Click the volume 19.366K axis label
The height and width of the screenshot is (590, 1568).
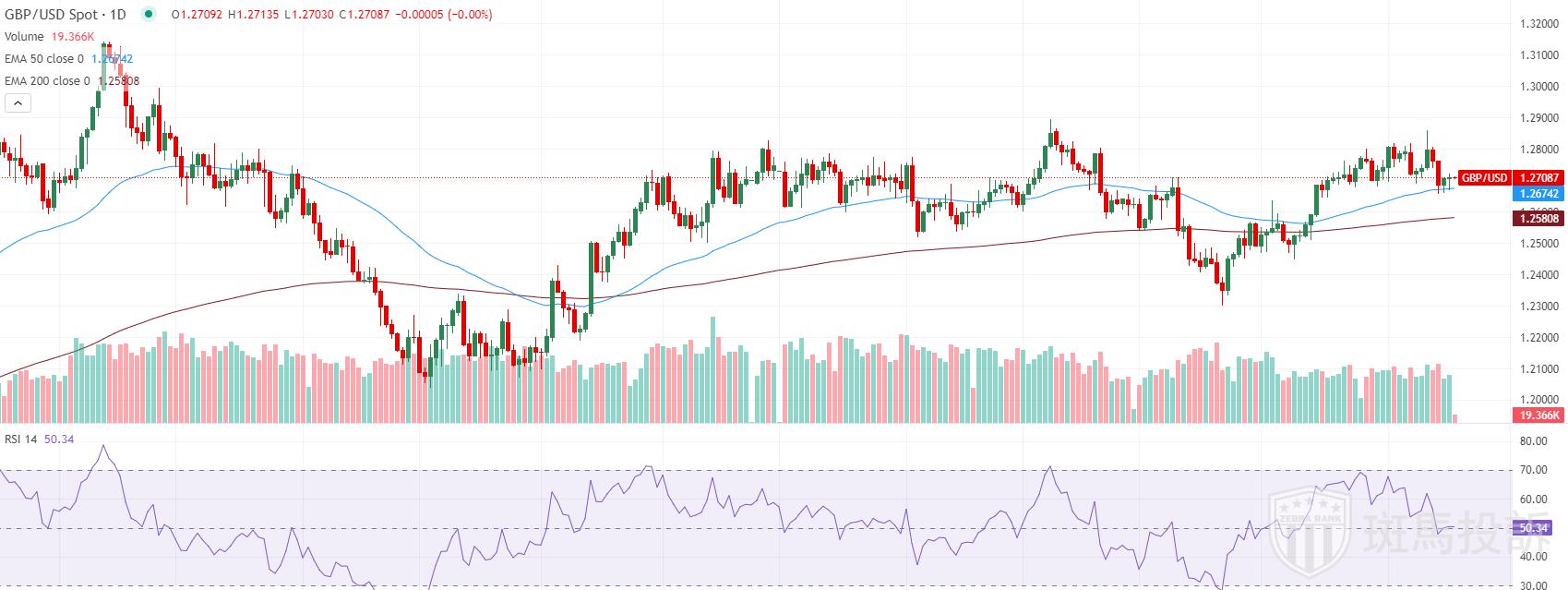[1538, 415]
